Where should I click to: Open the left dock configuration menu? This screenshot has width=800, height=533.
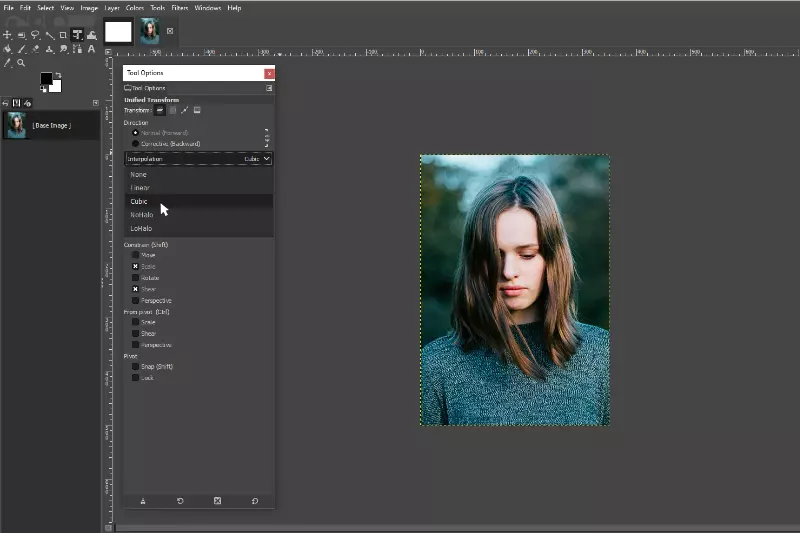pyautogui.click(x=95, y=103)
